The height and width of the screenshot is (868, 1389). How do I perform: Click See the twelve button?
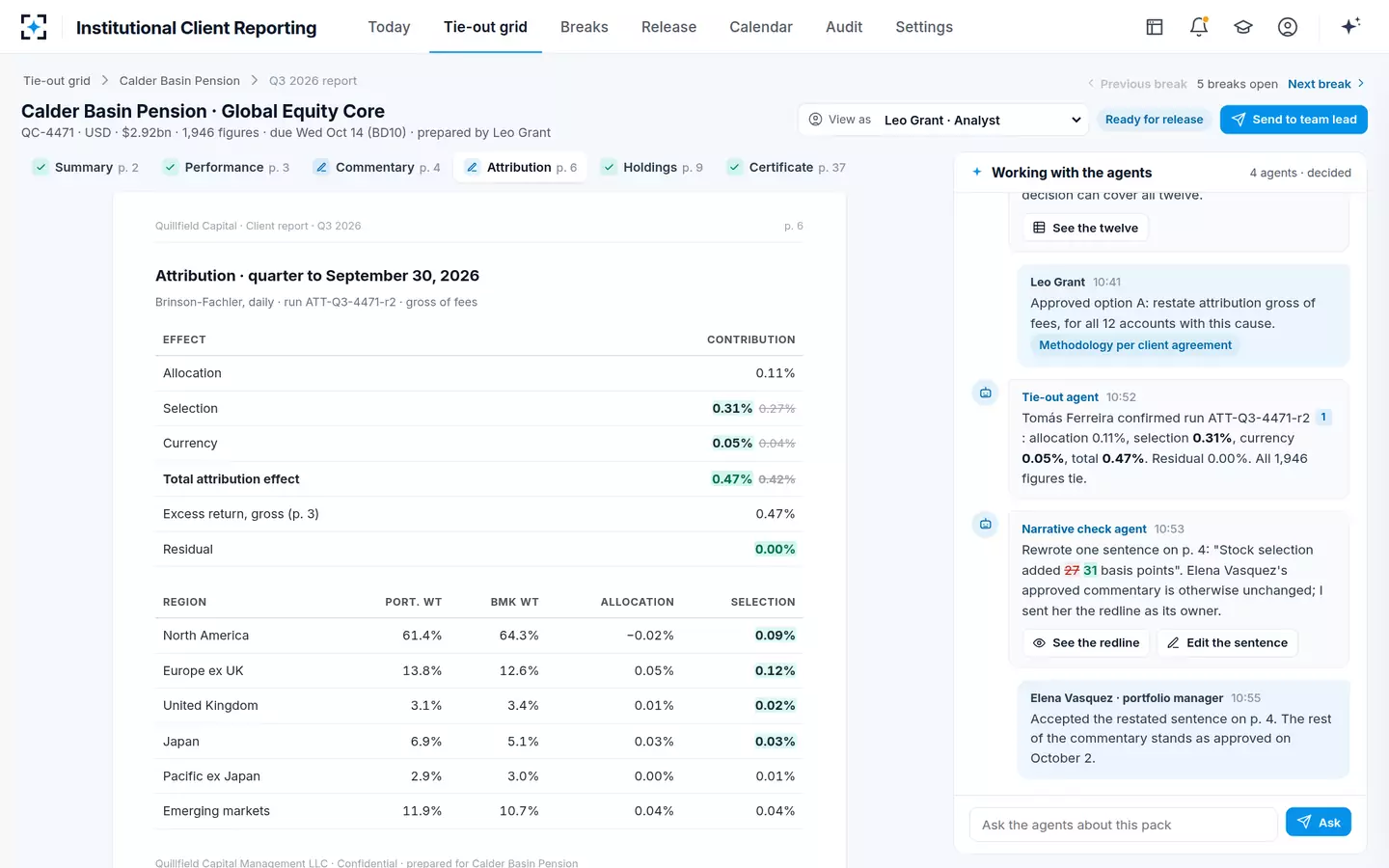coord(1085,228)
